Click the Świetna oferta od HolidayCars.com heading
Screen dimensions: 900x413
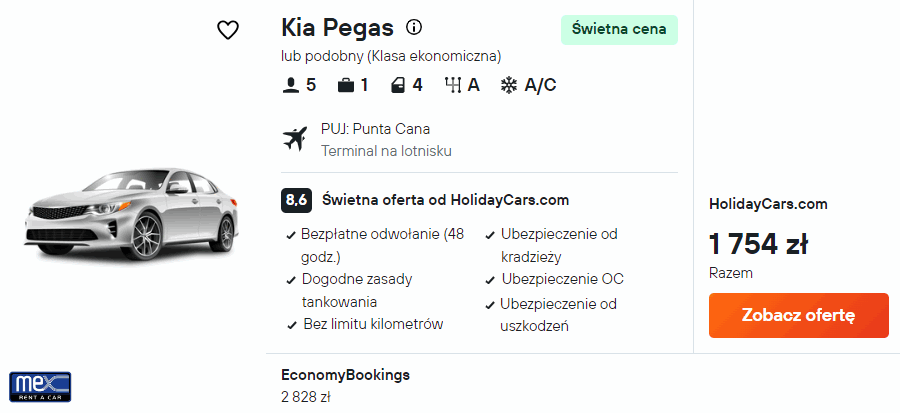(445, 199)
